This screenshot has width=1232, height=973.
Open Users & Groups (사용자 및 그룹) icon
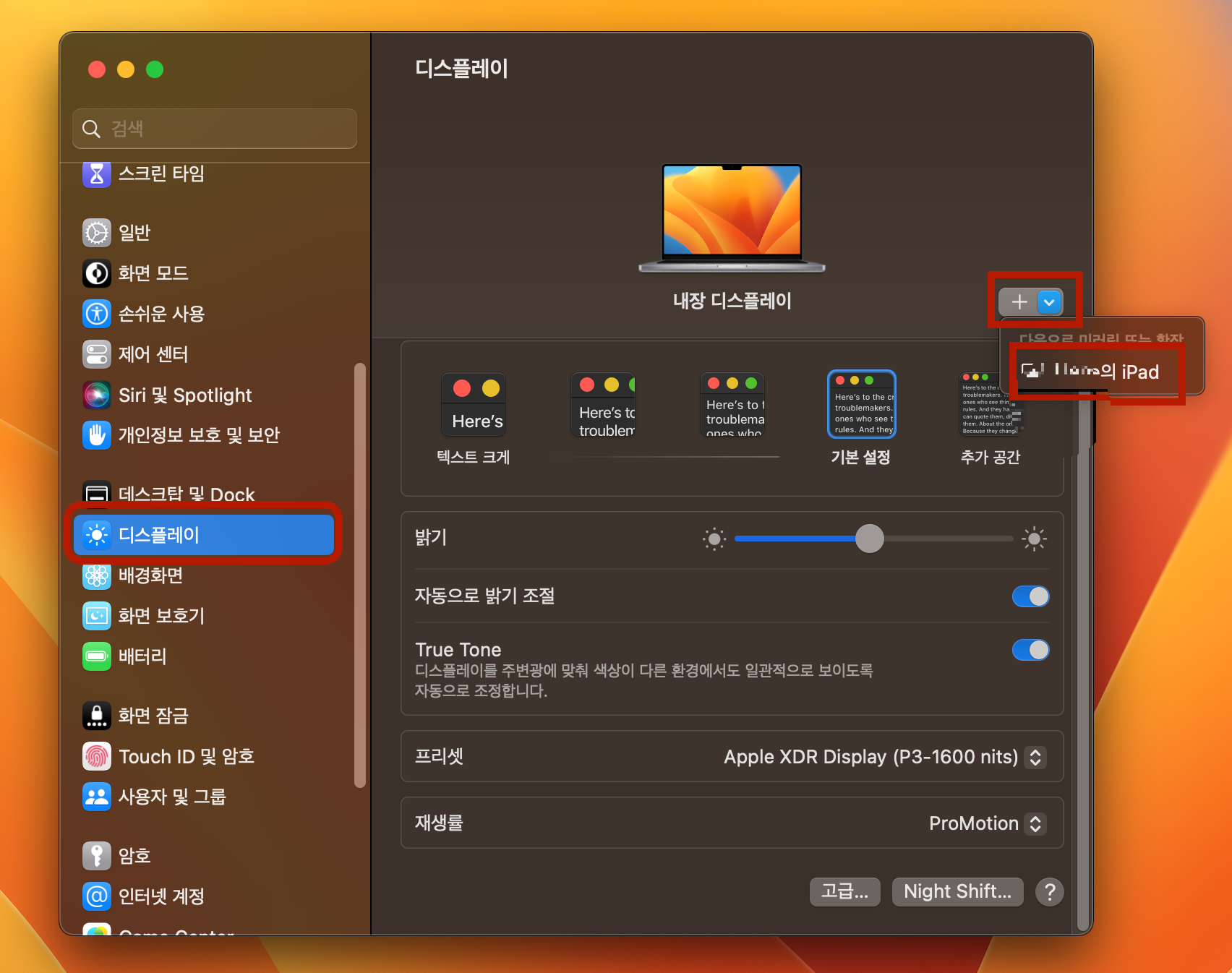coord(97,797)
